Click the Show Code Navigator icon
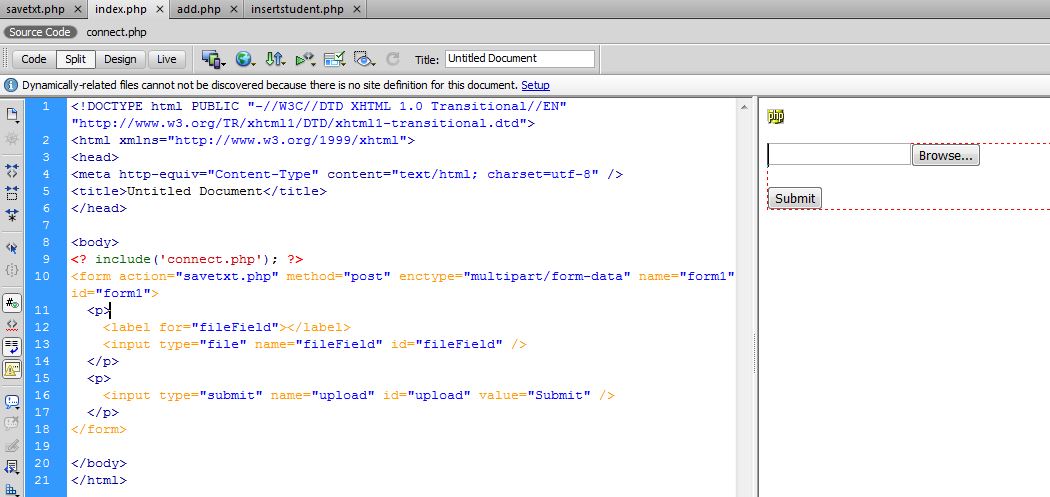Image resolution: width=1050 pixels, height=497 pixels. [x=12, y=139]
